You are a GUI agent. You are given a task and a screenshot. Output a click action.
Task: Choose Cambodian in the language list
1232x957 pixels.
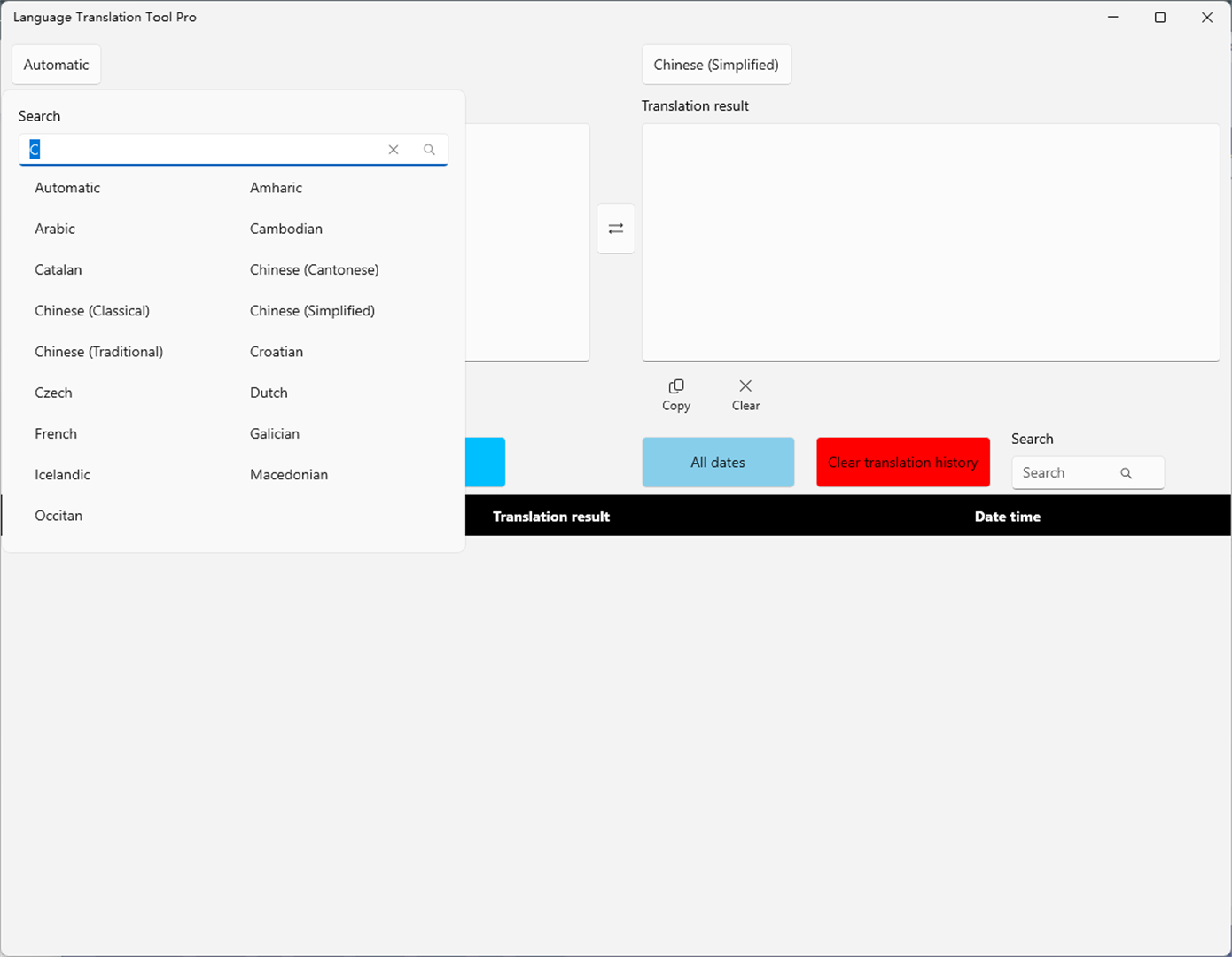click(x=286, y=229)
